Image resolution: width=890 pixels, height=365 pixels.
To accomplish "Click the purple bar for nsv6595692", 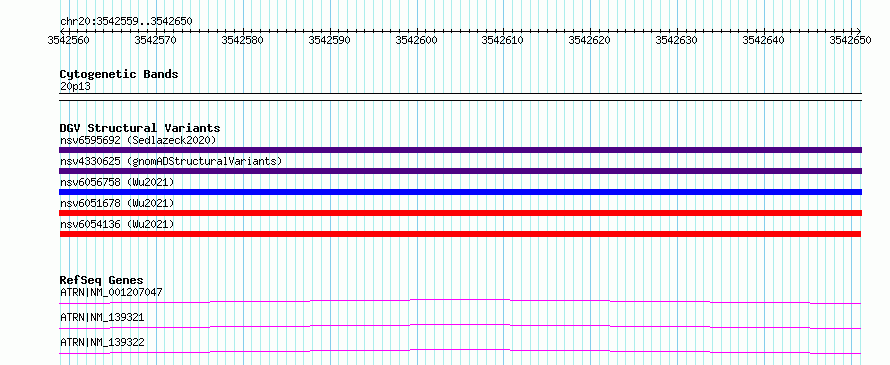I will pyautogui.click(x=460, y=150).
